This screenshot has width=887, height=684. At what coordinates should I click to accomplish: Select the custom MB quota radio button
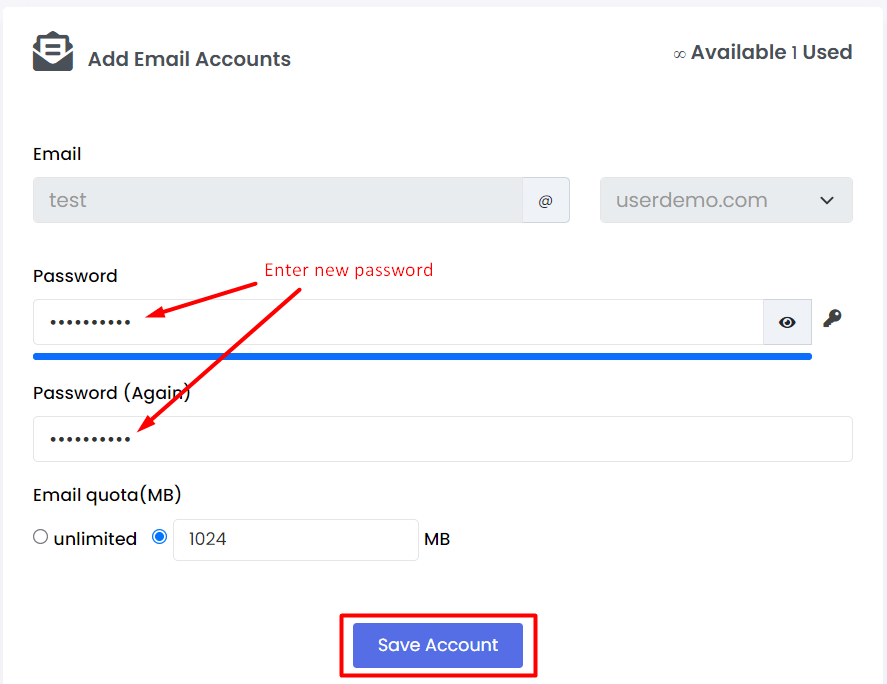[160, 536]
